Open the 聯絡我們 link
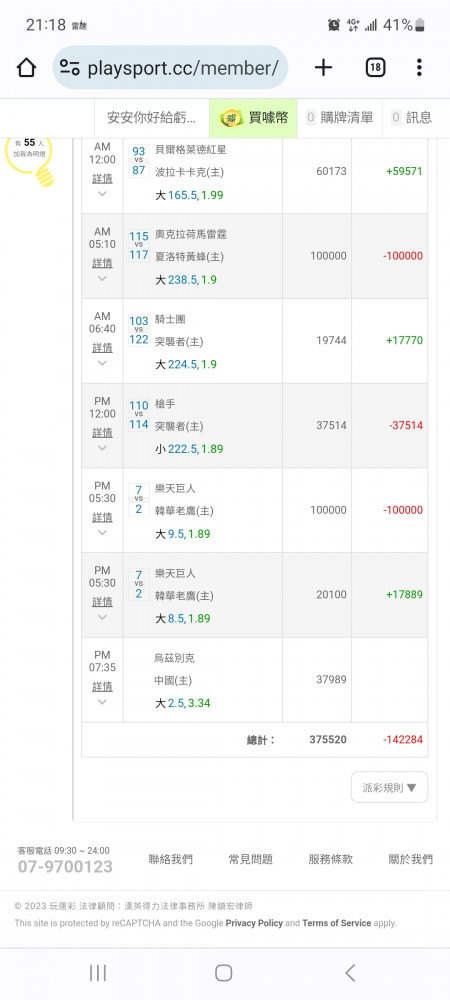 (170, 859)
